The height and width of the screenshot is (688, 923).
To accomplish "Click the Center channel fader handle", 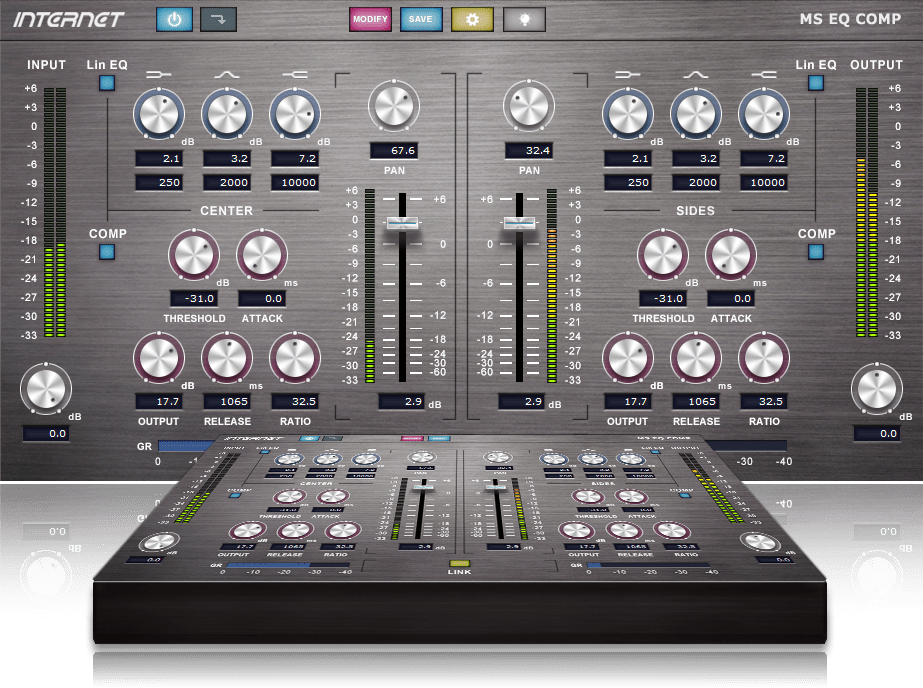I will click(403, 223).
